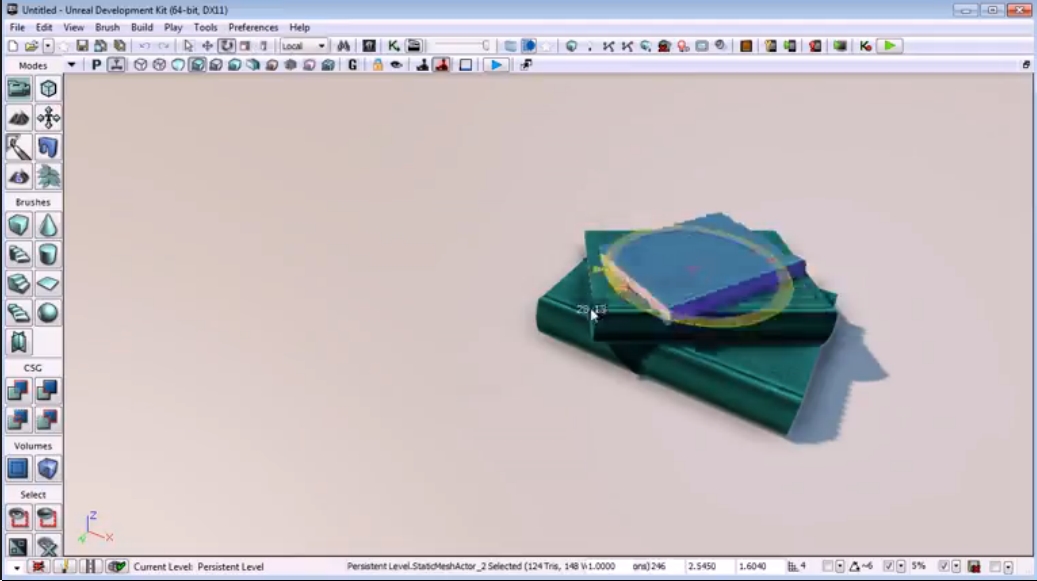
Task: Activate the Terrain editing mode icon
Action: point(19,118)
